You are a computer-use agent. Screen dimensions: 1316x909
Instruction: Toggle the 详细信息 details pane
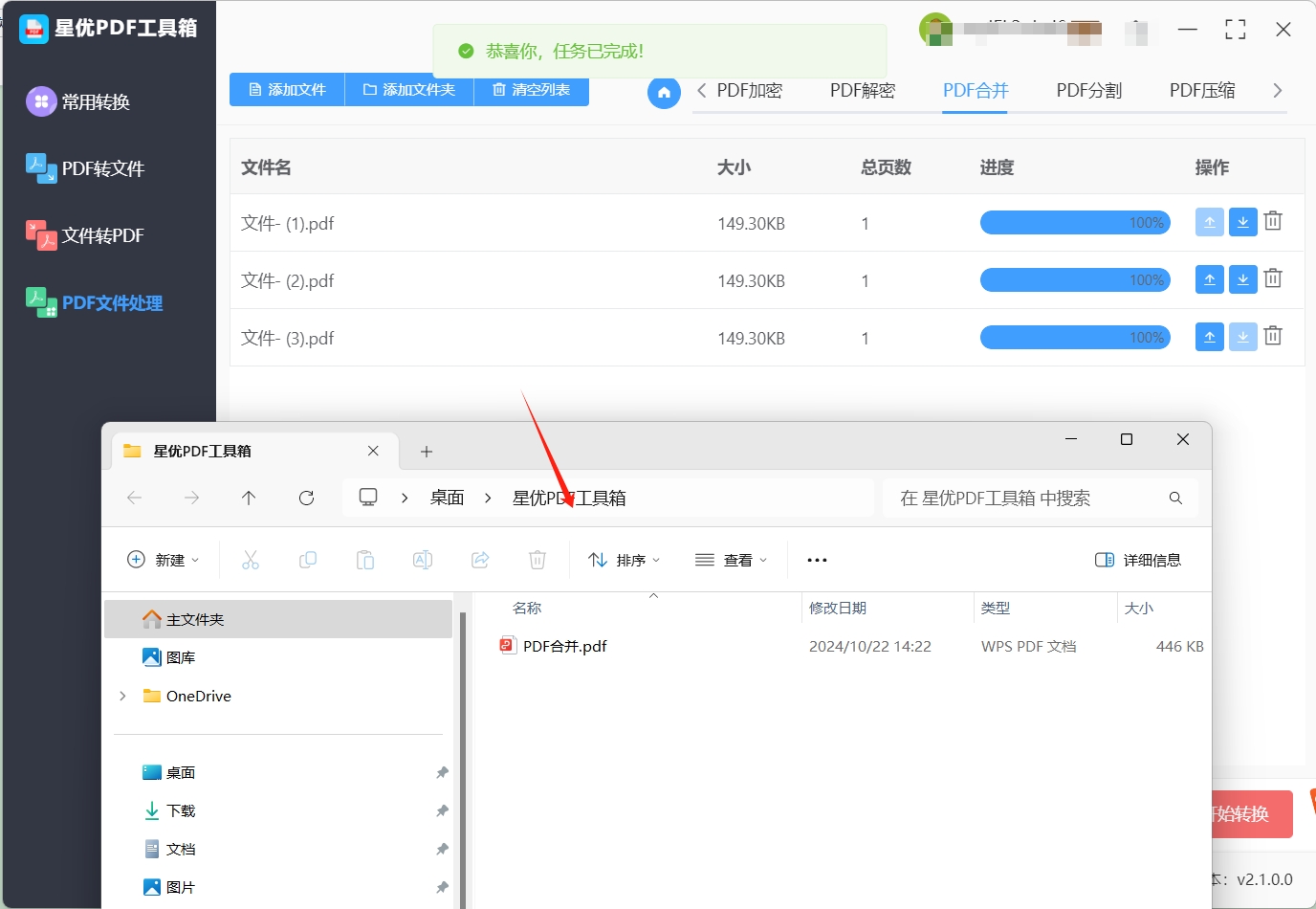tap(1138, 560)
